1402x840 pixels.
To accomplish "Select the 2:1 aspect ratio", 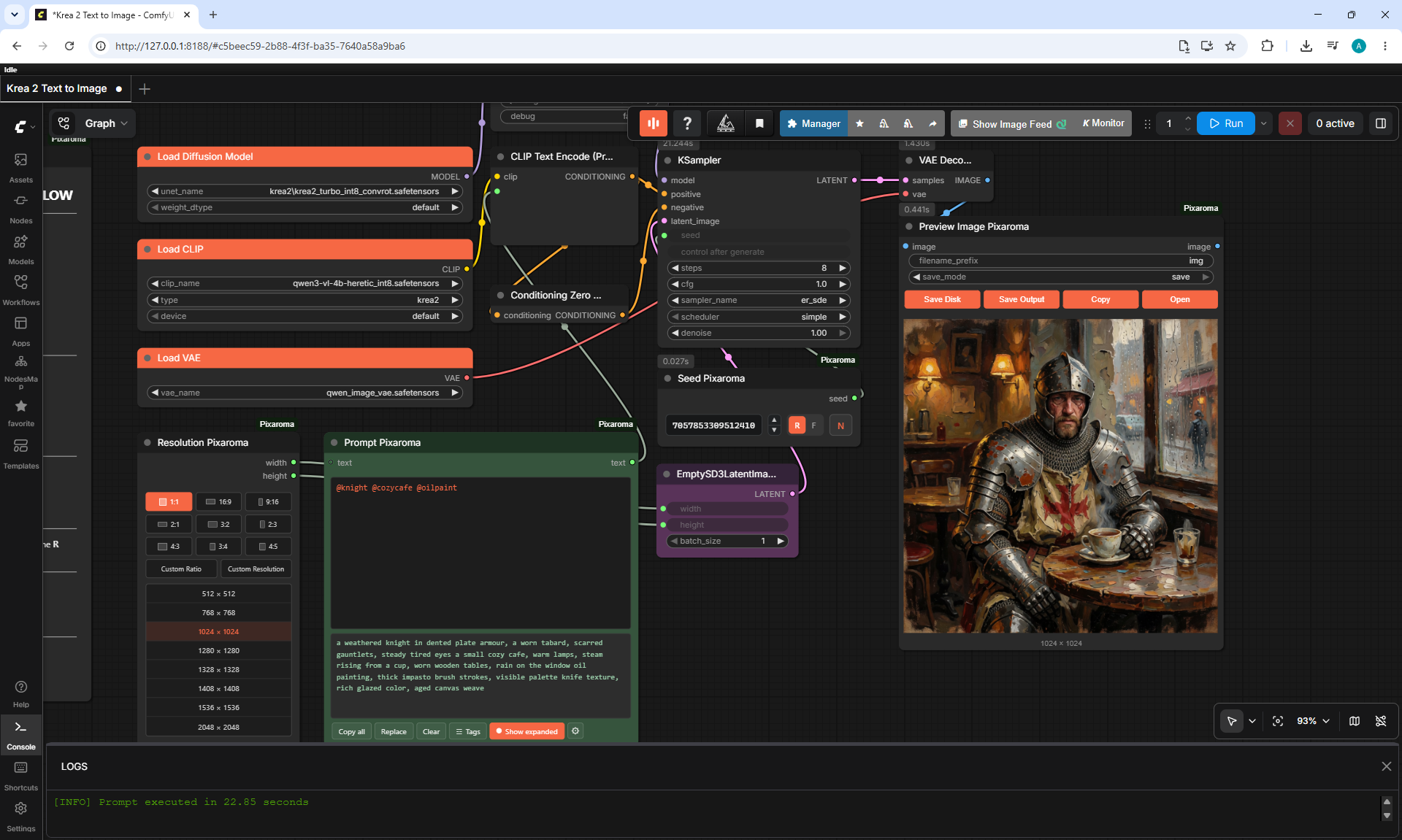I will tap(169, 524).
